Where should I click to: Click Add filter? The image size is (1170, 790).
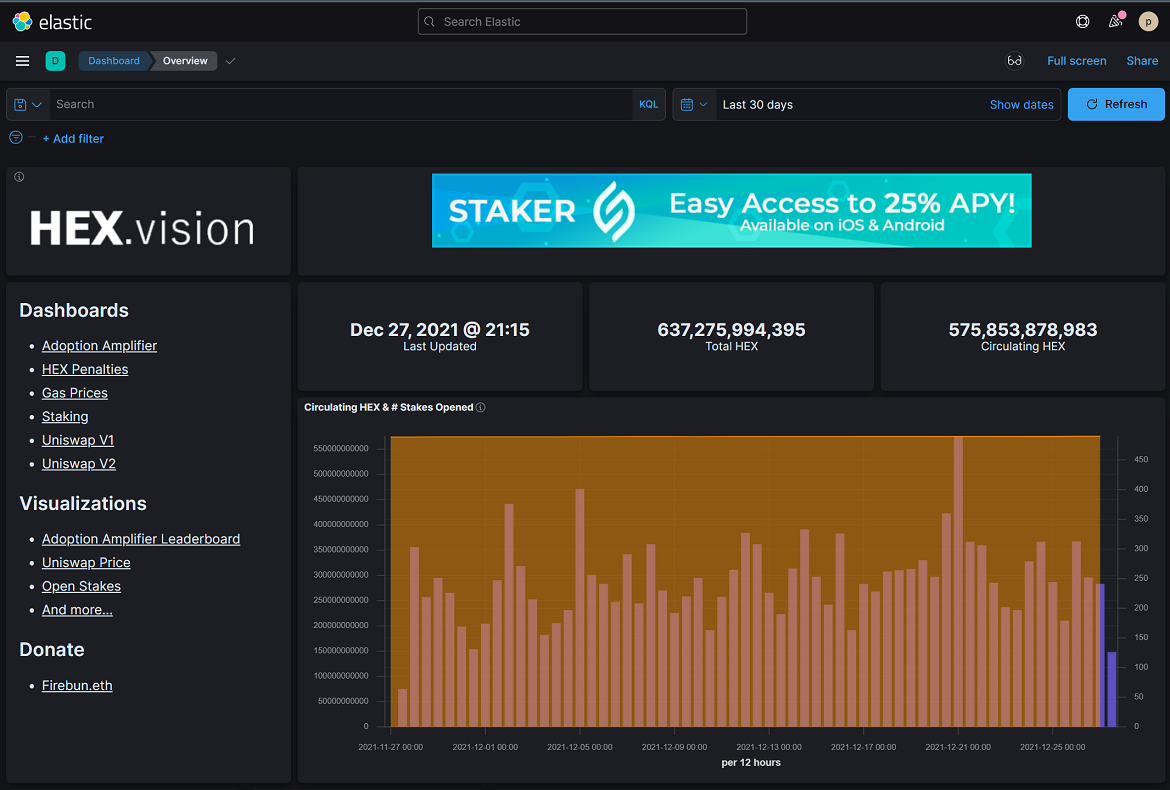(73, 139)
